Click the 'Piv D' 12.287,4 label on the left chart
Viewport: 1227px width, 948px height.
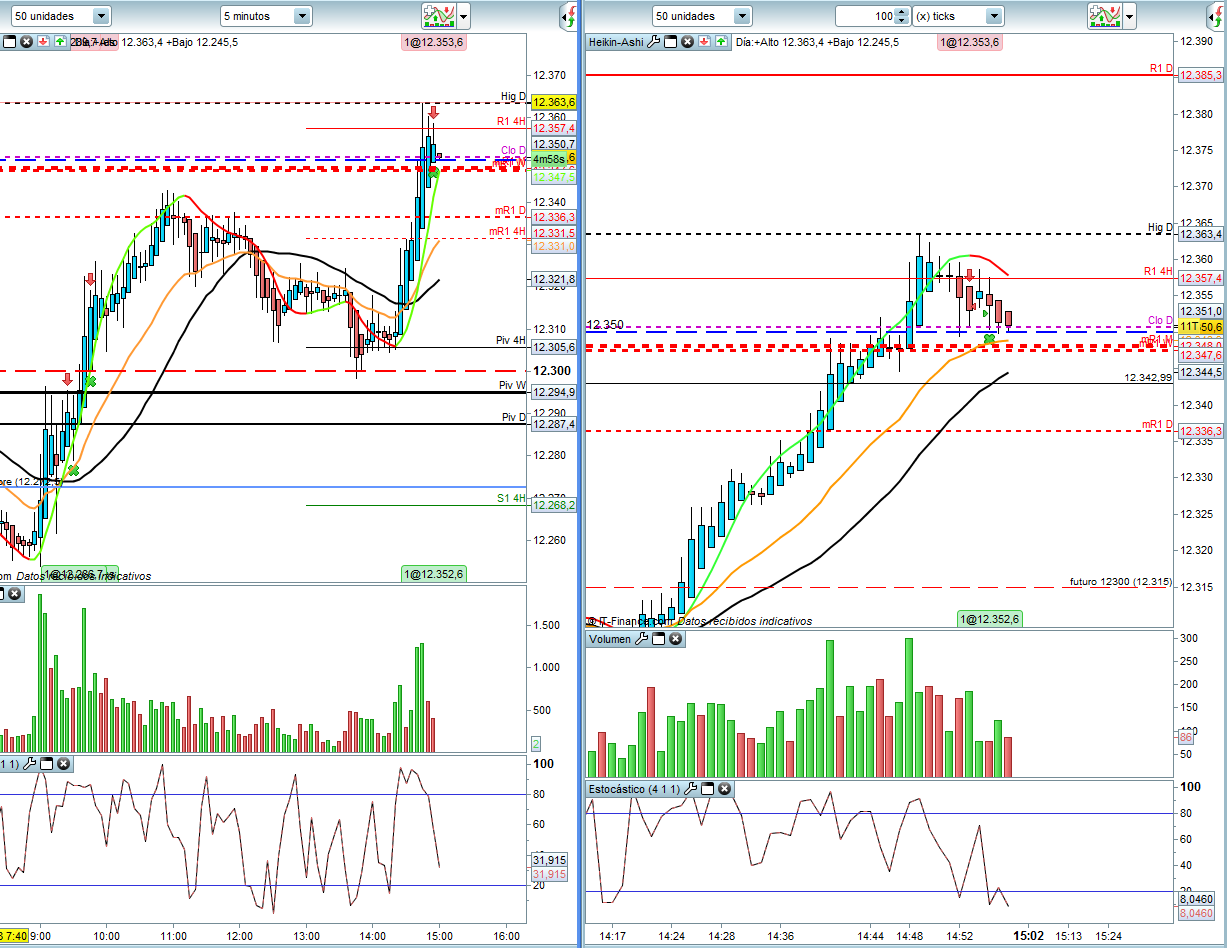coord(554,424)
